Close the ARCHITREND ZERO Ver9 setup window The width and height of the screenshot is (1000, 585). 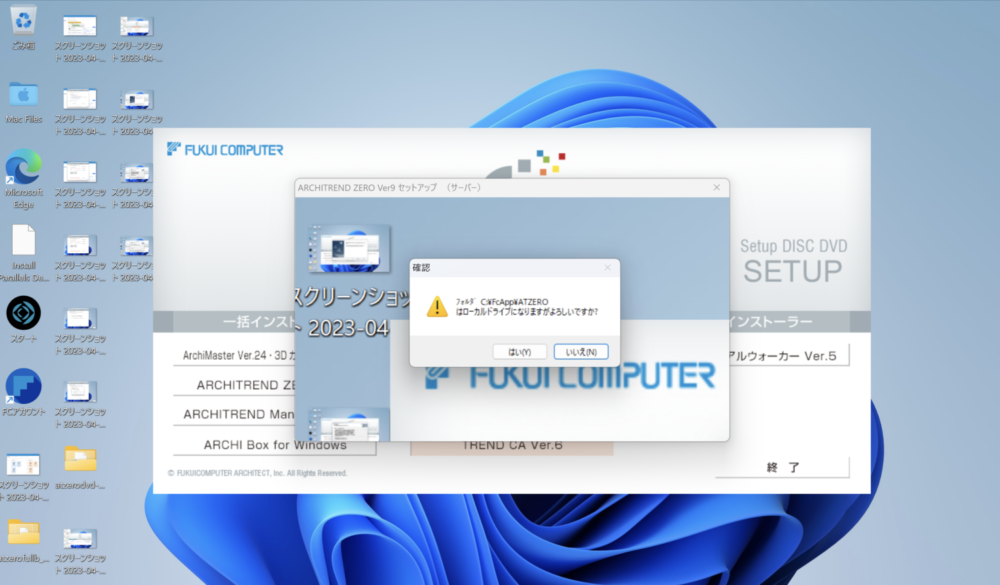tap(716, 188)
